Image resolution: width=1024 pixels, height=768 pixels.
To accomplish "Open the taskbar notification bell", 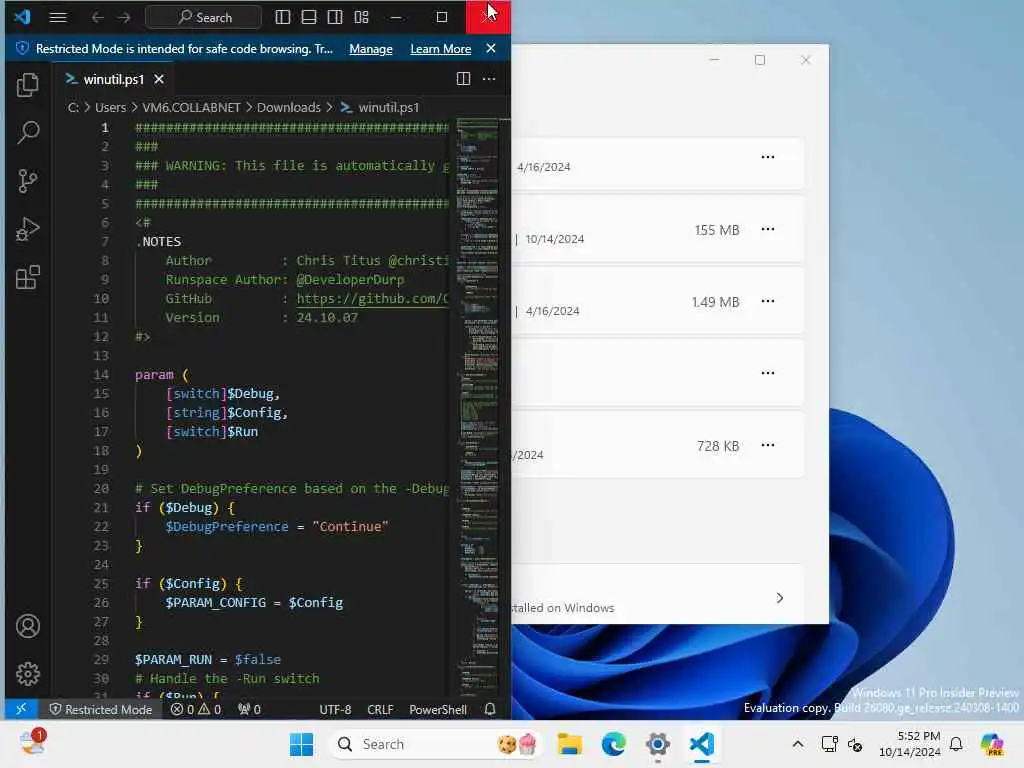I will pos(956,744).
